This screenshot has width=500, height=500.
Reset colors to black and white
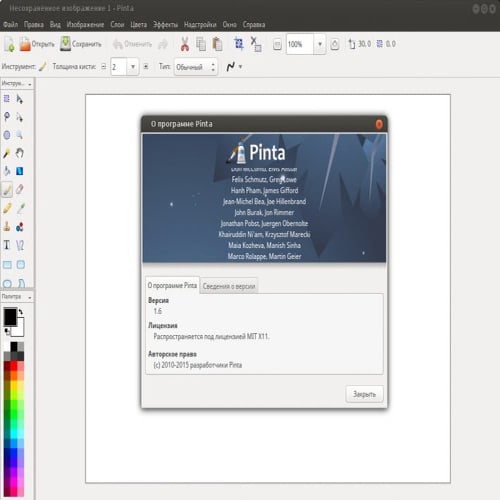click(x=7, y=331)
